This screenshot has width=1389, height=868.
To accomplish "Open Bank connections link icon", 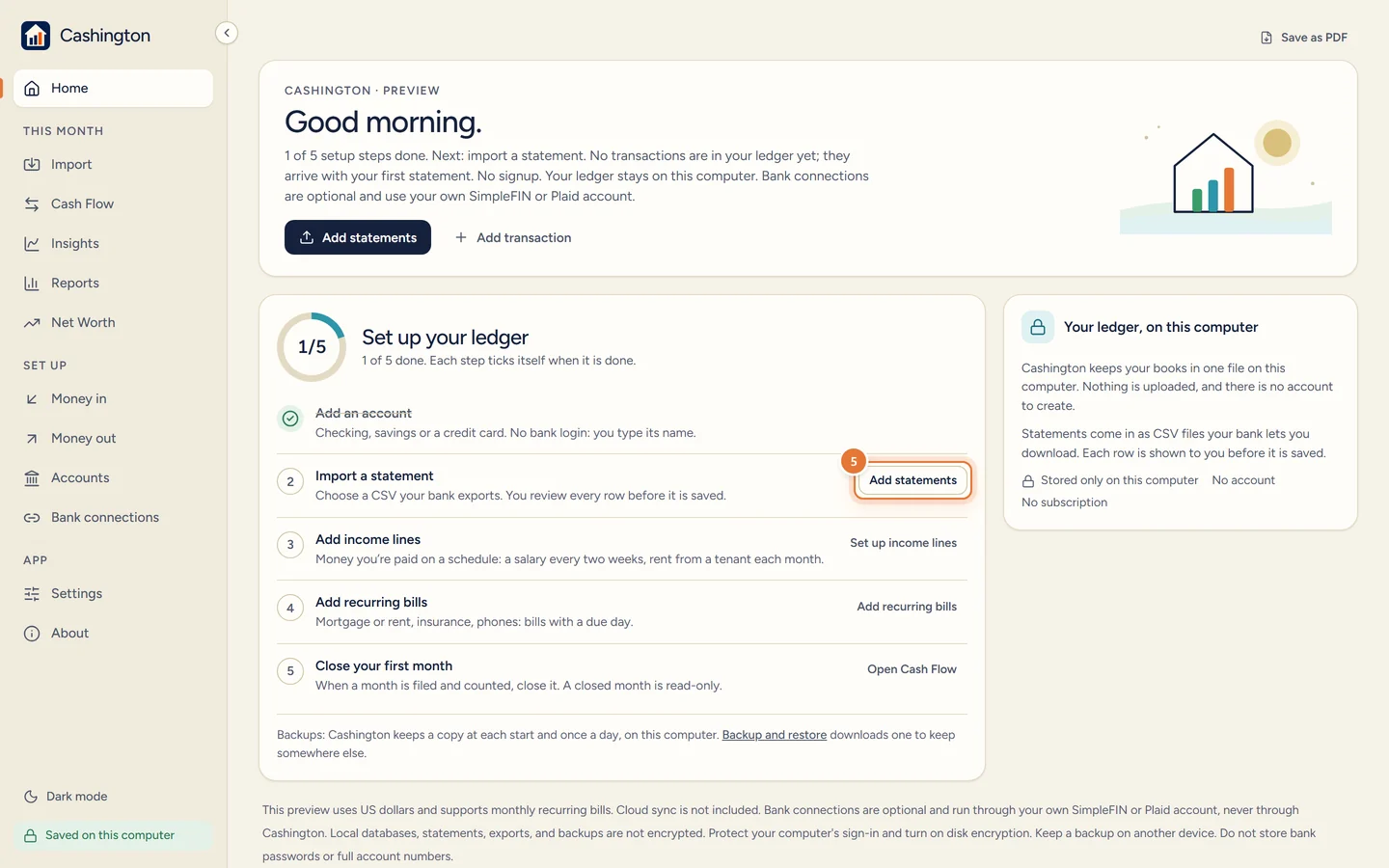I will pyautogui.click(x=32, y=518).
